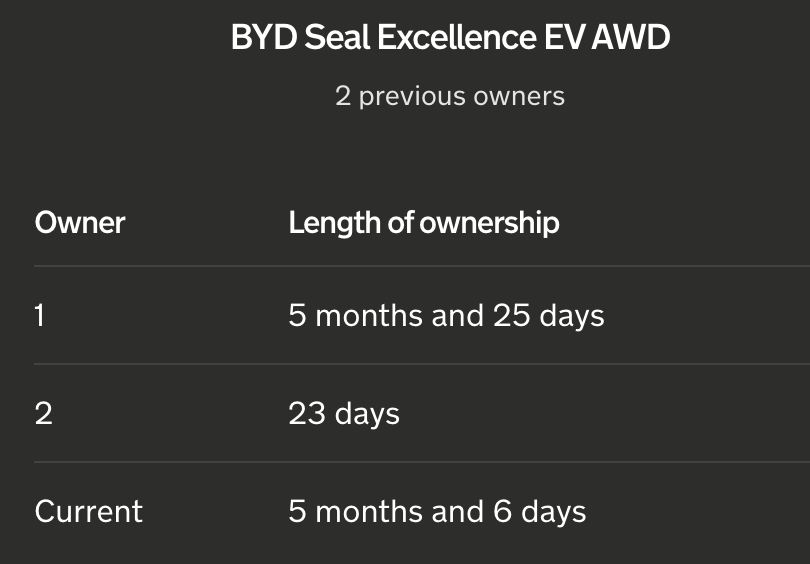
Task: Click the divider line below the headers
Action: (x=422, y=266)
